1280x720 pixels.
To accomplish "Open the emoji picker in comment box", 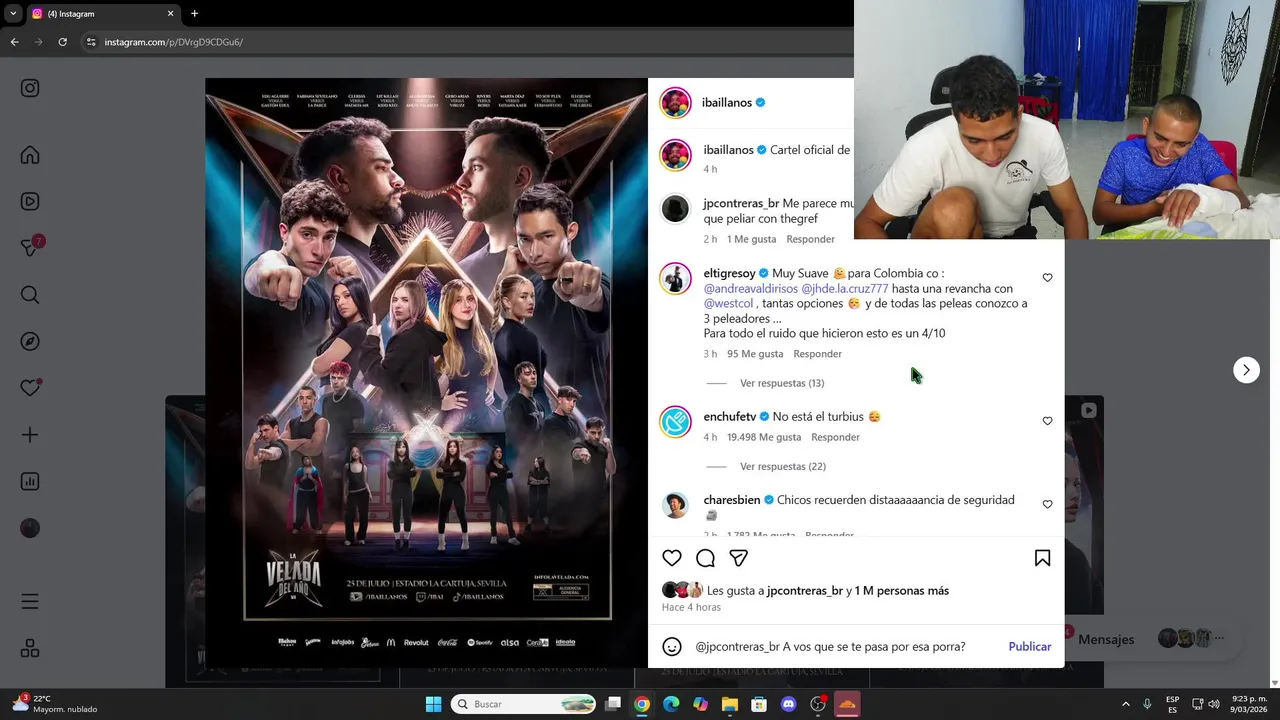I will pyautogui.click(x=672, y=647).
